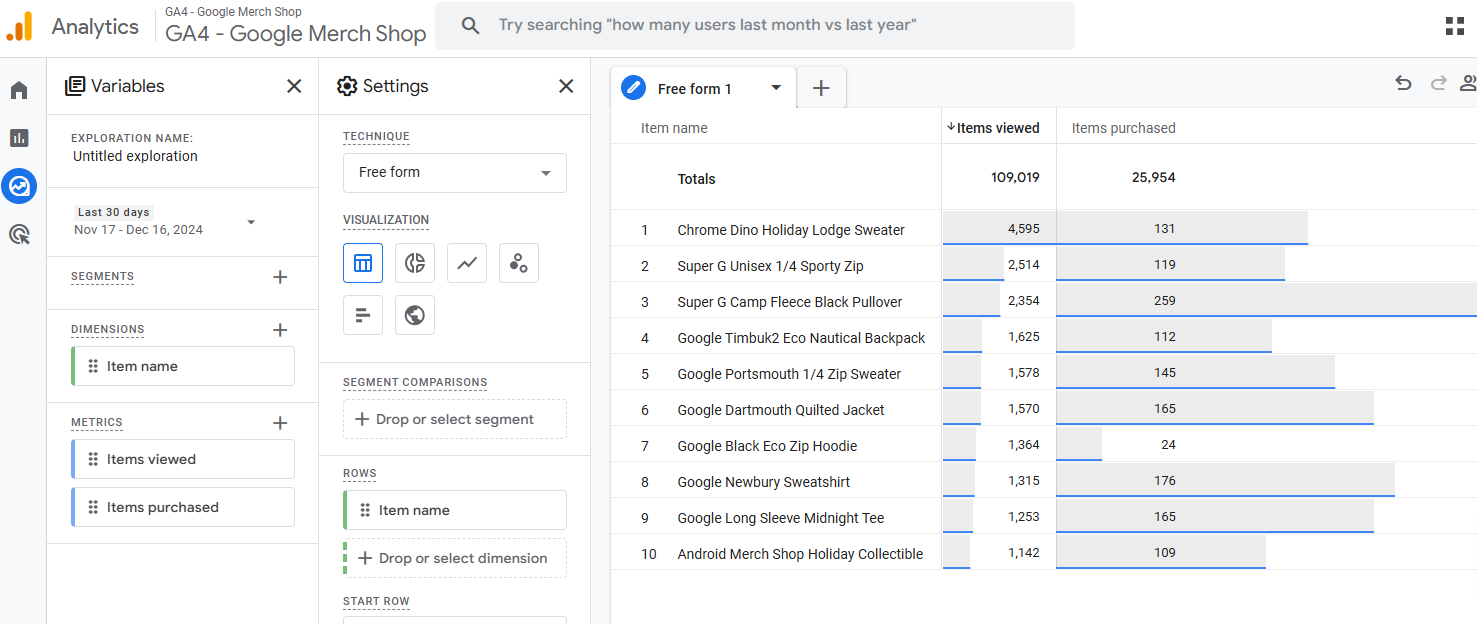
Task: Select the scatterplot visualization
Action: coord(519,263)
